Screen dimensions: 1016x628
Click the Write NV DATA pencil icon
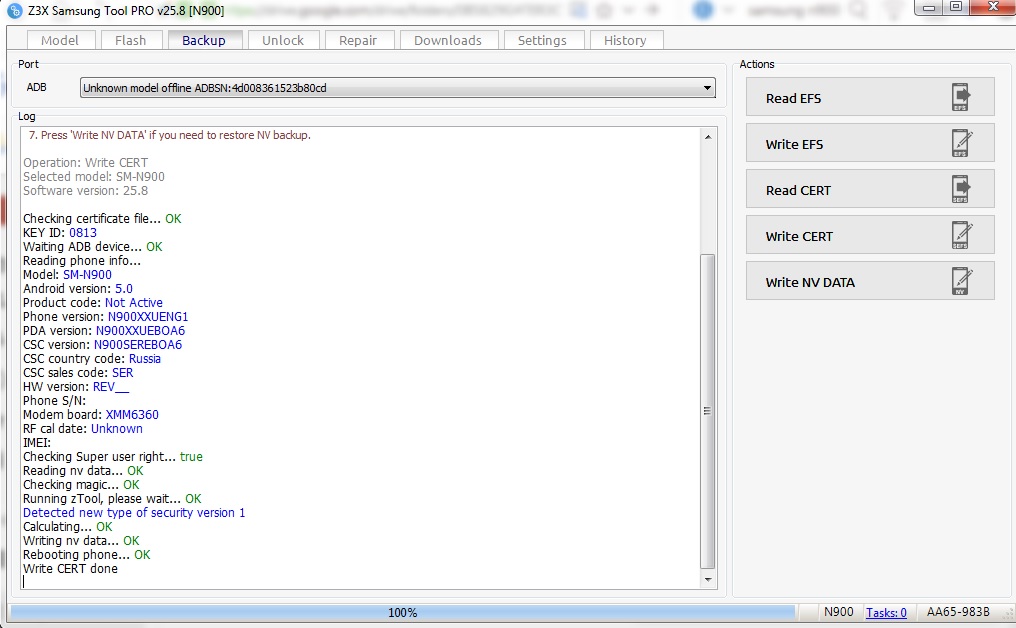(962, 281)
